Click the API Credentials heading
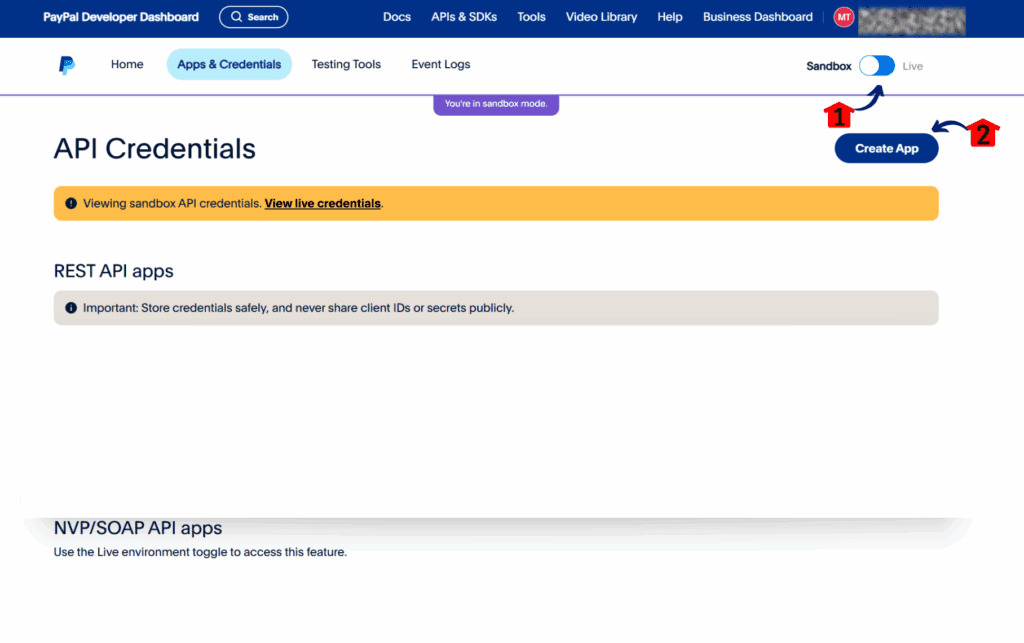This screenshot has width=1024, height=643. pos(155,149)
